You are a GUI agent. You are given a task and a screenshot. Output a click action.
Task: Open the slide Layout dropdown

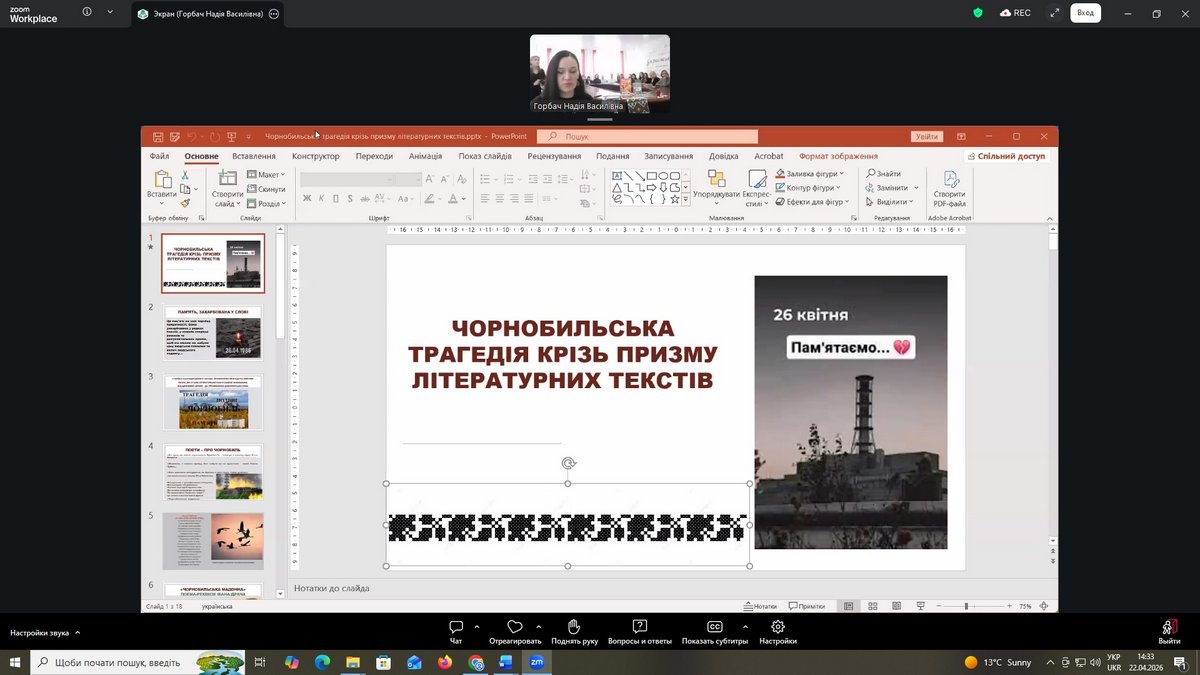coord(266,174)
